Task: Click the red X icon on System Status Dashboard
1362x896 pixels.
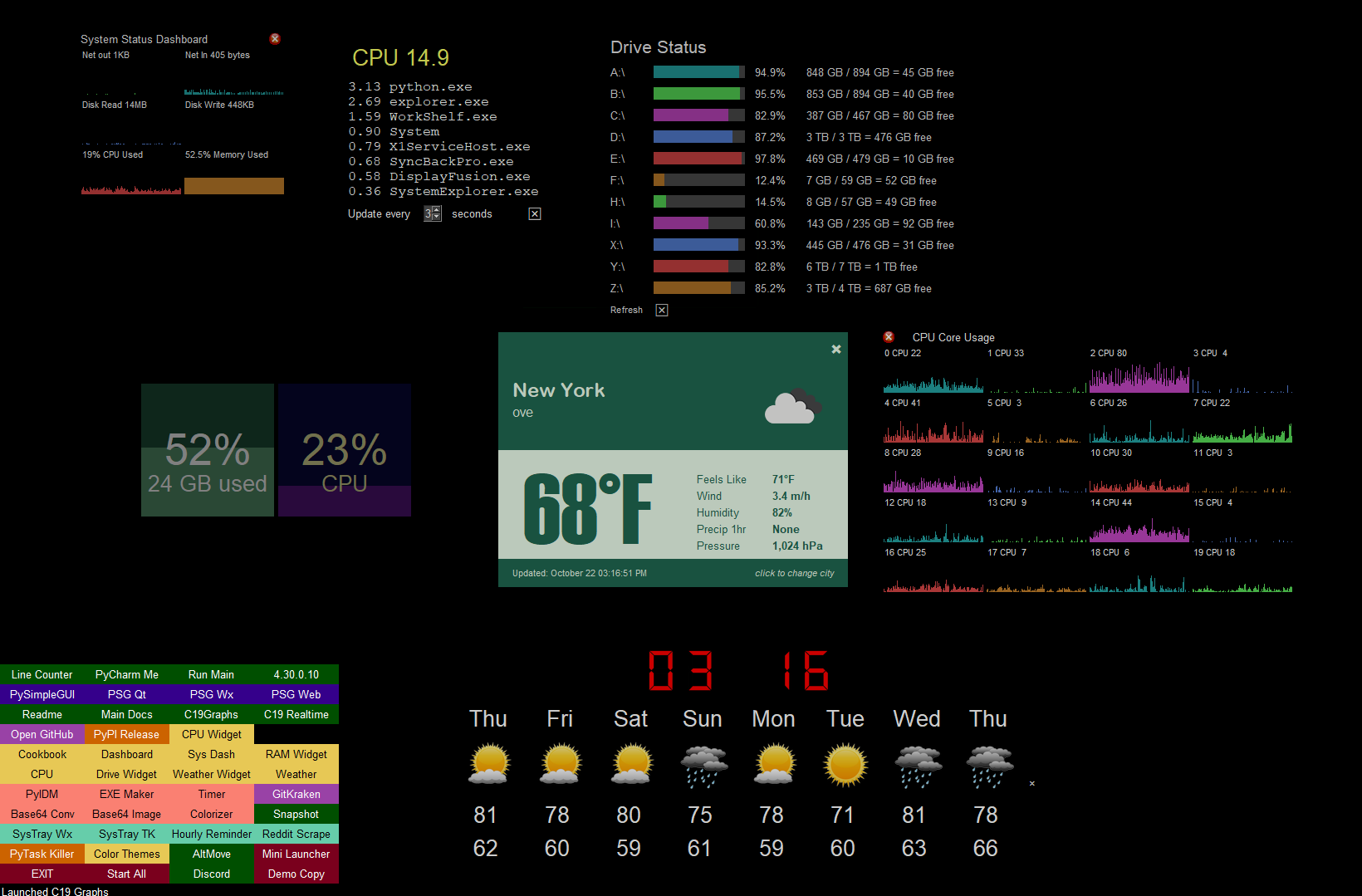Action: (275, 38)
